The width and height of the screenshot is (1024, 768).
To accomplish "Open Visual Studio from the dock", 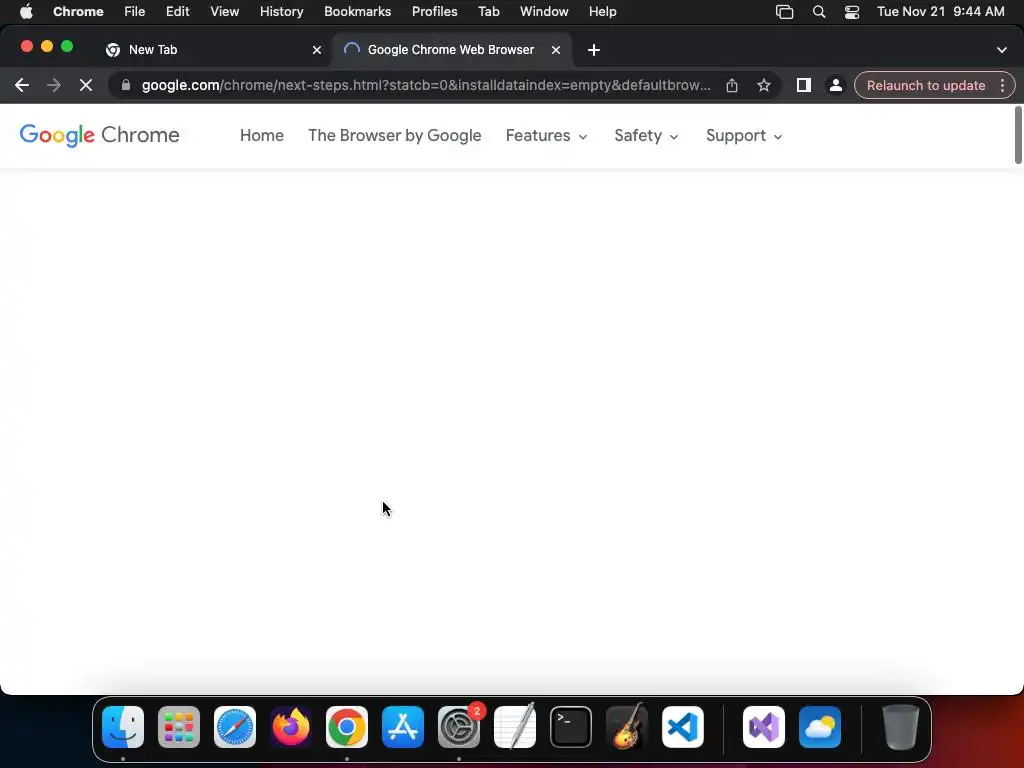I will 764,727.
